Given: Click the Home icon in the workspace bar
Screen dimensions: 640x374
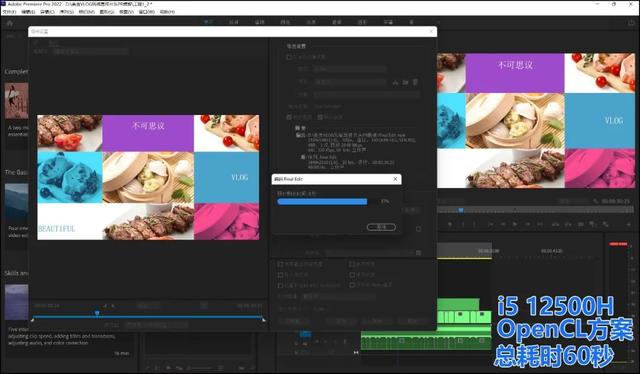Looking at the screenshot, I should click(9, 23).
